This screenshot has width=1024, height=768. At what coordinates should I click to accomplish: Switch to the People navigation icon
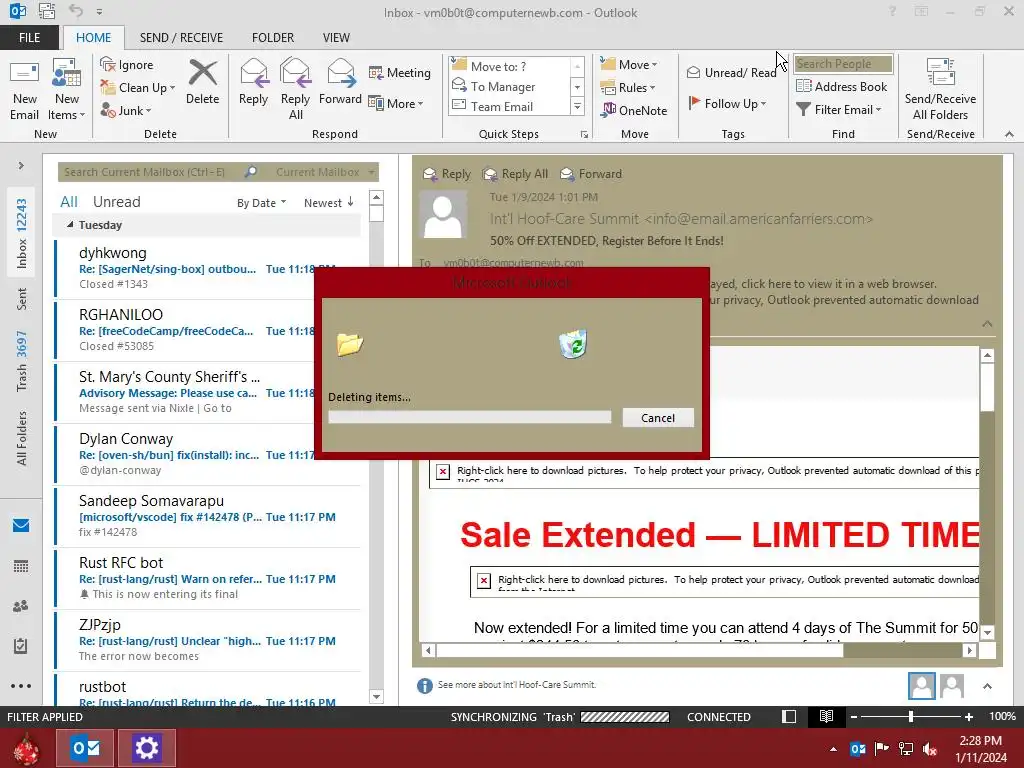pyautogui.click(x=21, y=606)
